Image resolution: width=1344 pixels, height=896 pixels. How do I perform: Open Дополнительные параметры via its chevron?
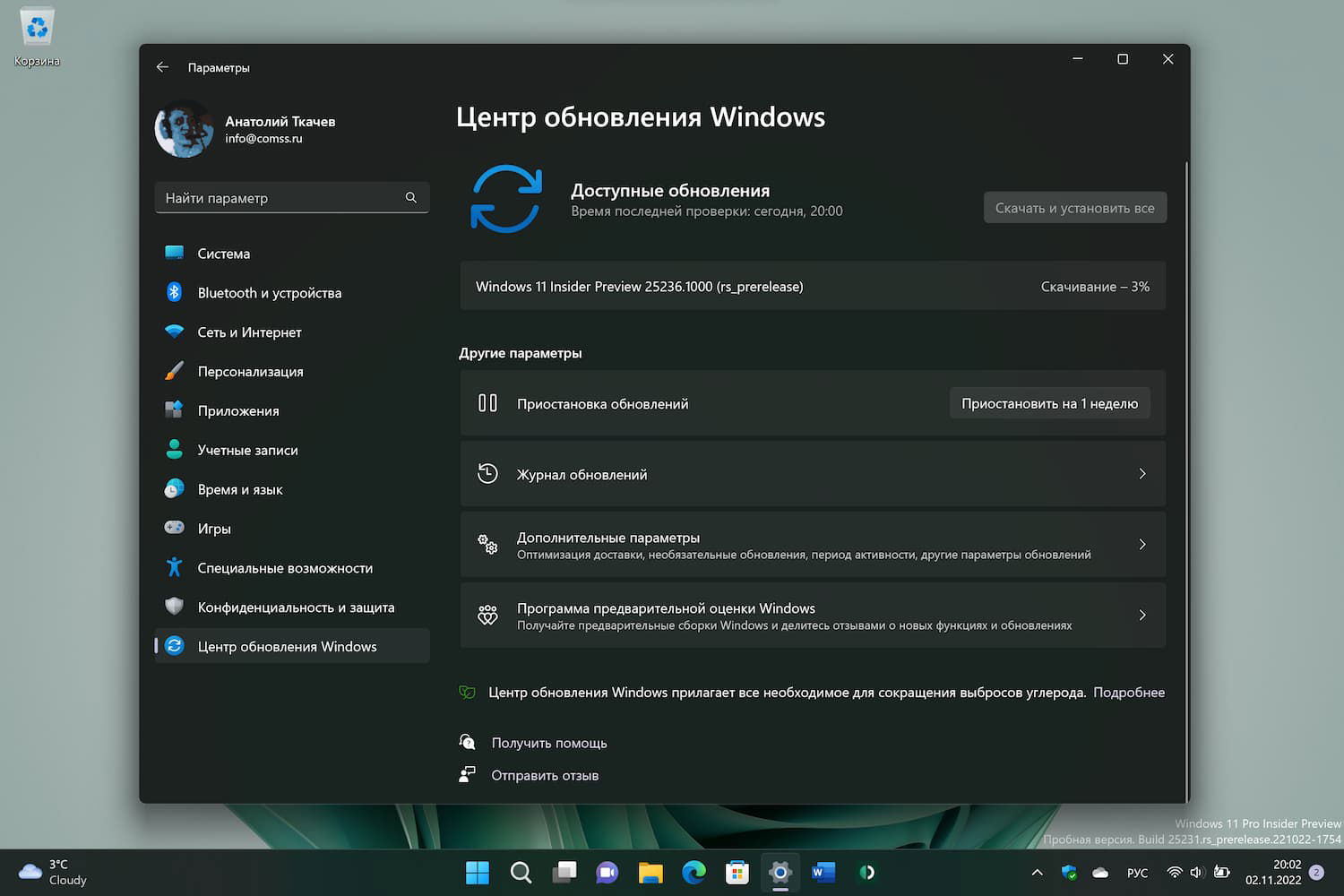(x=1142, y=544)
